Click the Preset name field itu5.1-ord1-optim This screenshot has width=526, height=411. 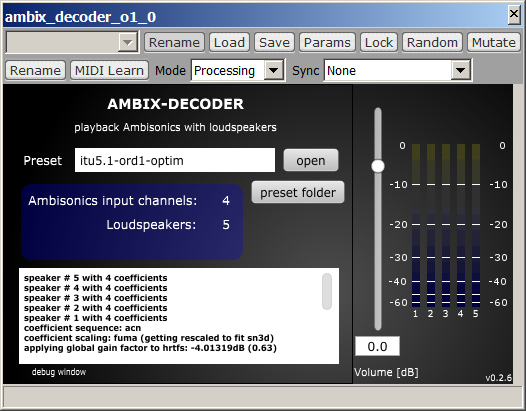(x=175, y=160)
